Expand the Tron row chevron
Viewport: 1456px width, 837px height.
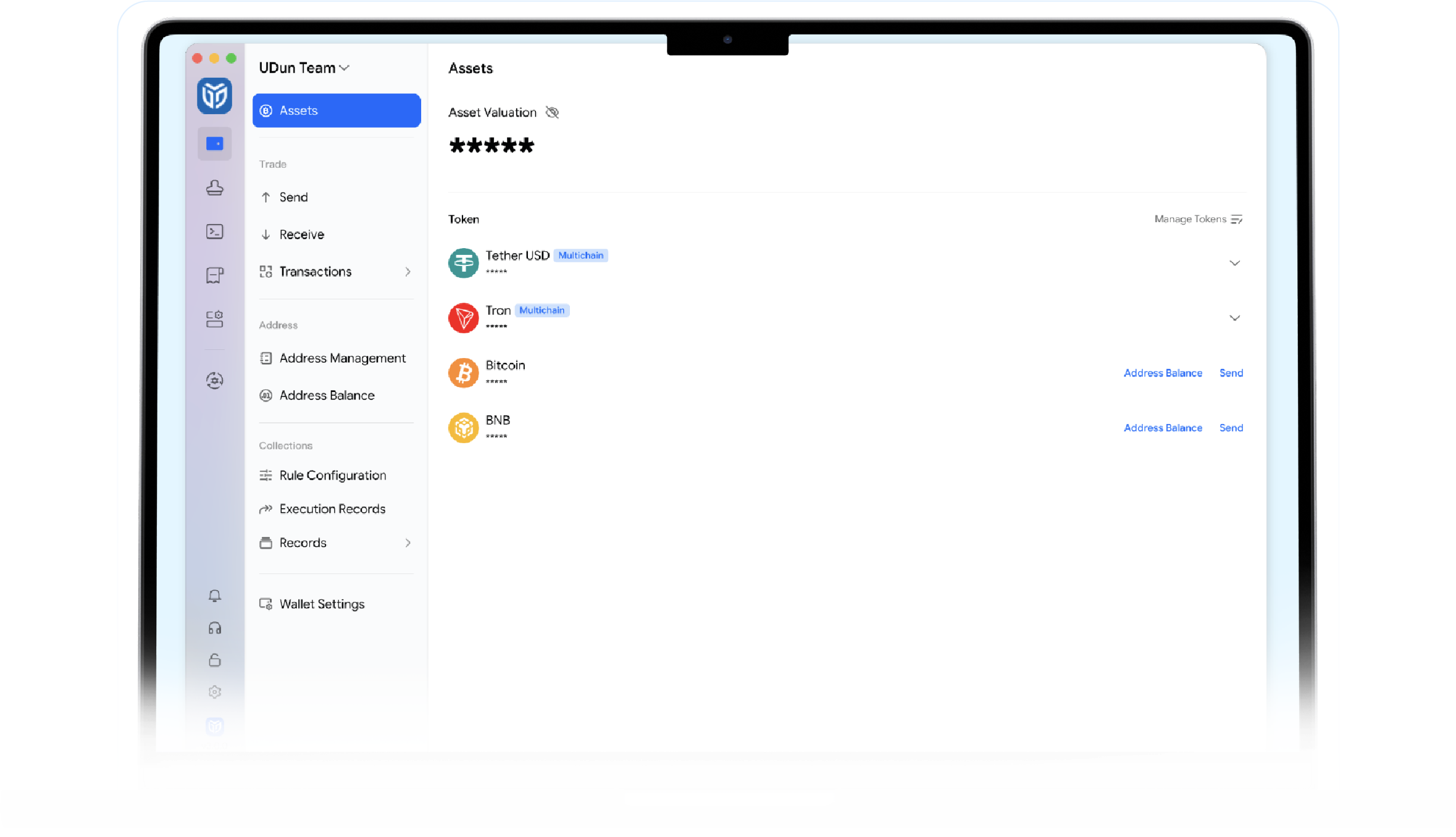(1234, 318)
